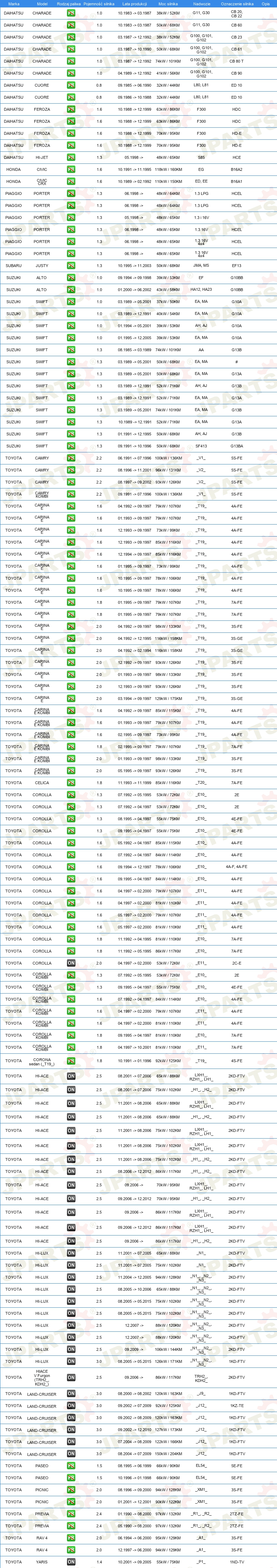Select the HI-JET model cell

(42, 157)
